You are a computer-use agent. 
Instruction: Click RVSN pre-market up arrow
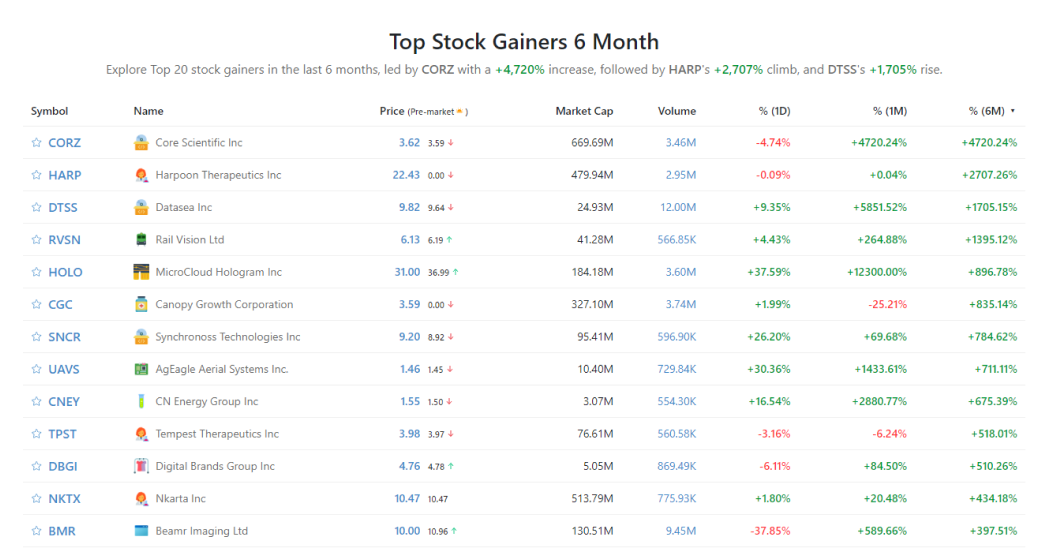[449, 239]
